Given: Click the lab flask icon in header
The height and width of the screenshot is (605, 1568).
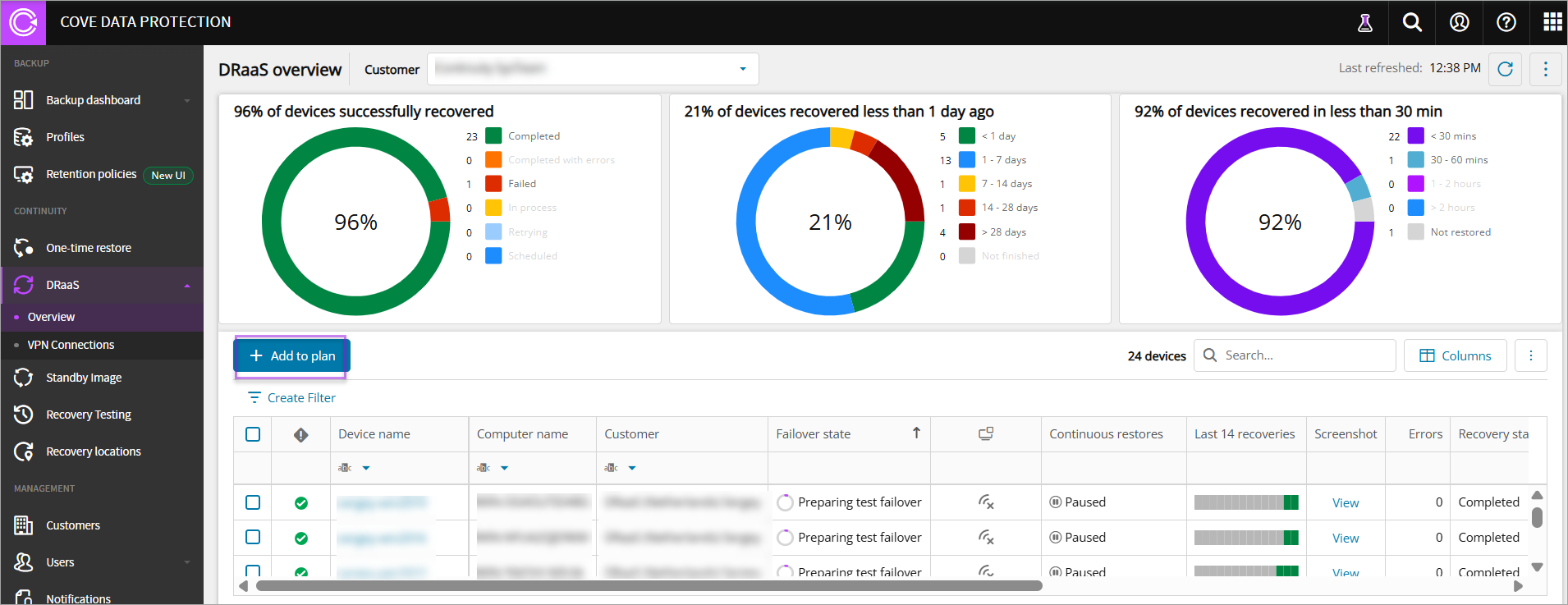Looking at the screenshot, I should pyautogui.click(x=1365, y=23).
